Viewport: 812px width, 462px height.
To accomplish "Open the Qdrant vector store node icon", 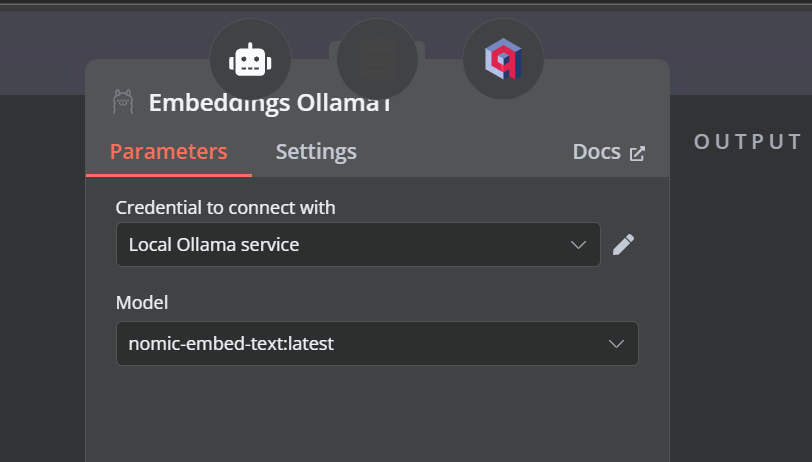I will click(503, 60).
